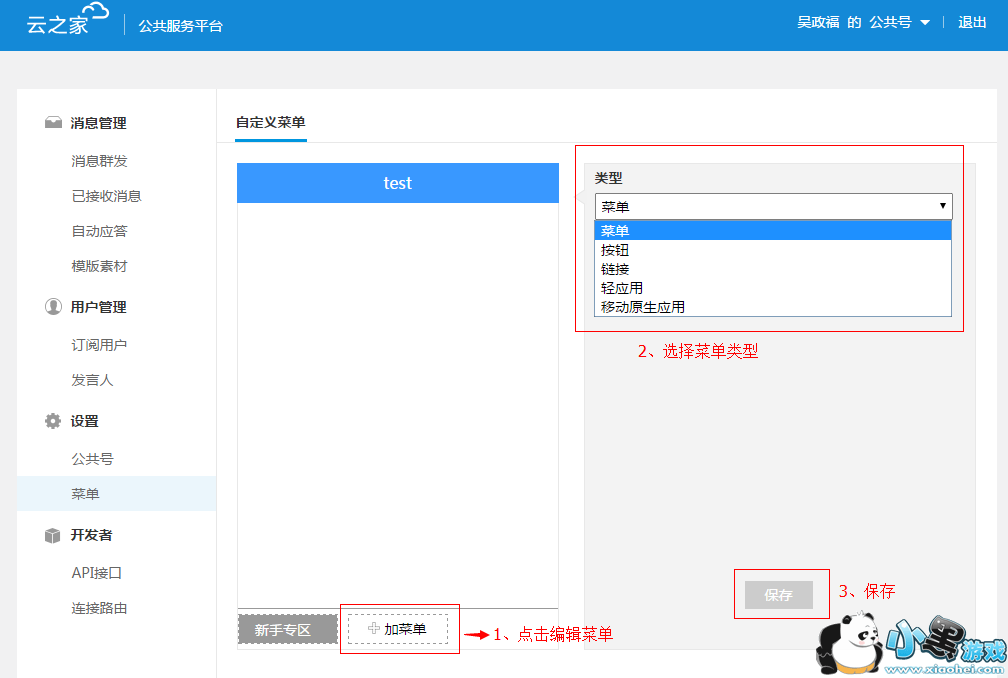Screen dimensions: 1008x678
Task: Select 移动原生应用 in the type list
Action: pos(643,307)
